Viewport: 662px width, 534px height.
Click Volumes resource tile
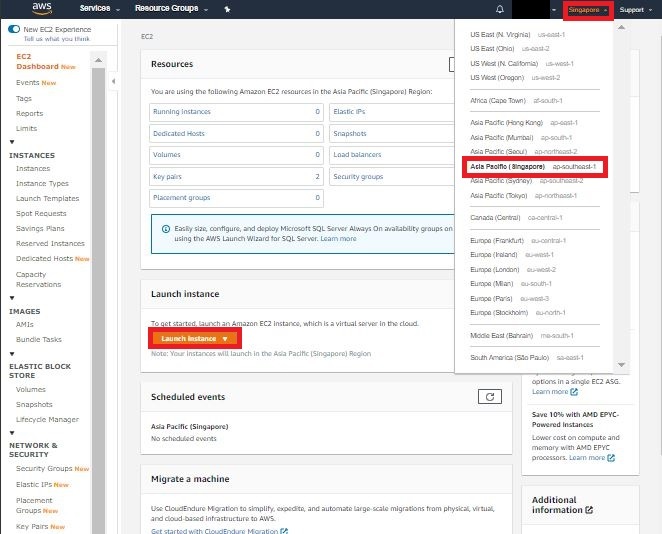(x=236, y=155)
